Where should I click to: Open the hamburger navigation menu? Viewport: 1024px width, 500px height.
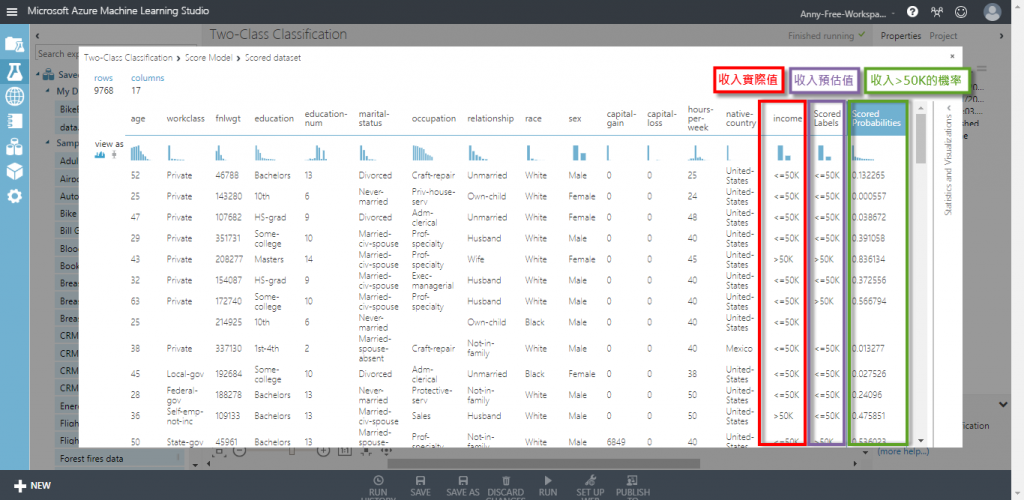click(x=12, y=12)
